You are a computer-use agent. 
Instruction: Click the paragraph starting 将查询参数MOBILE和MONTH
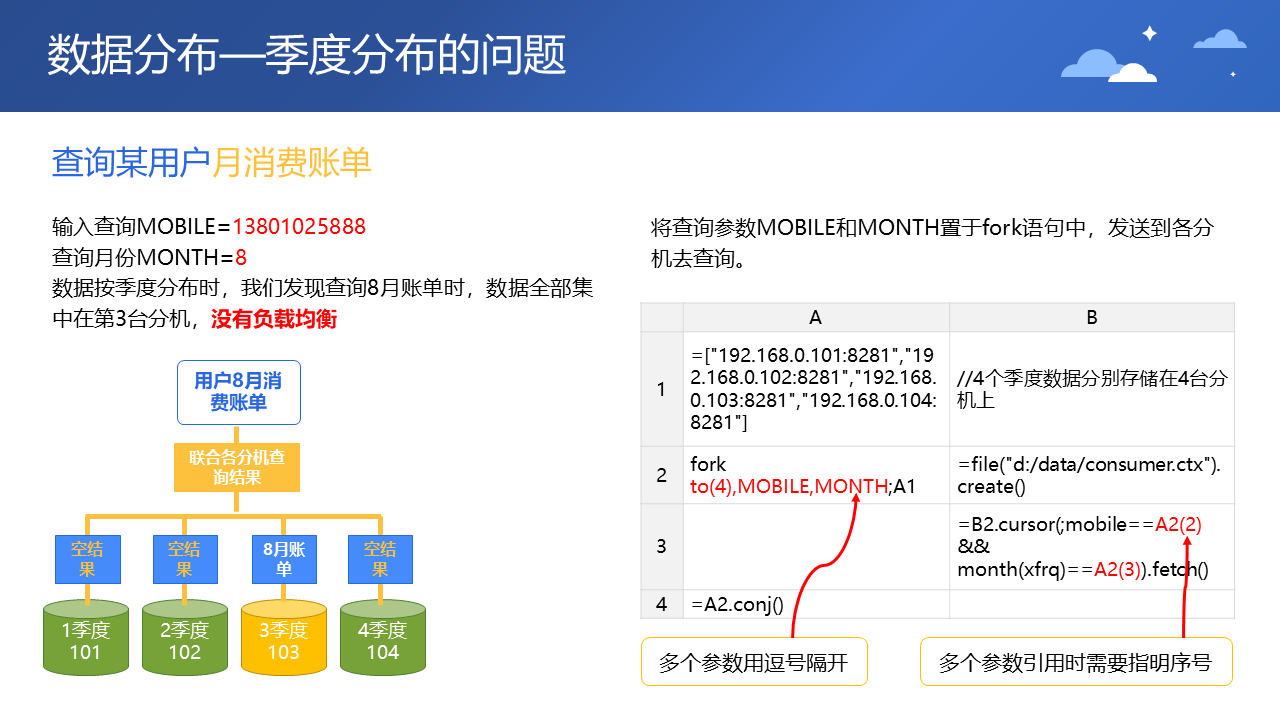click(x=932, y=243)
